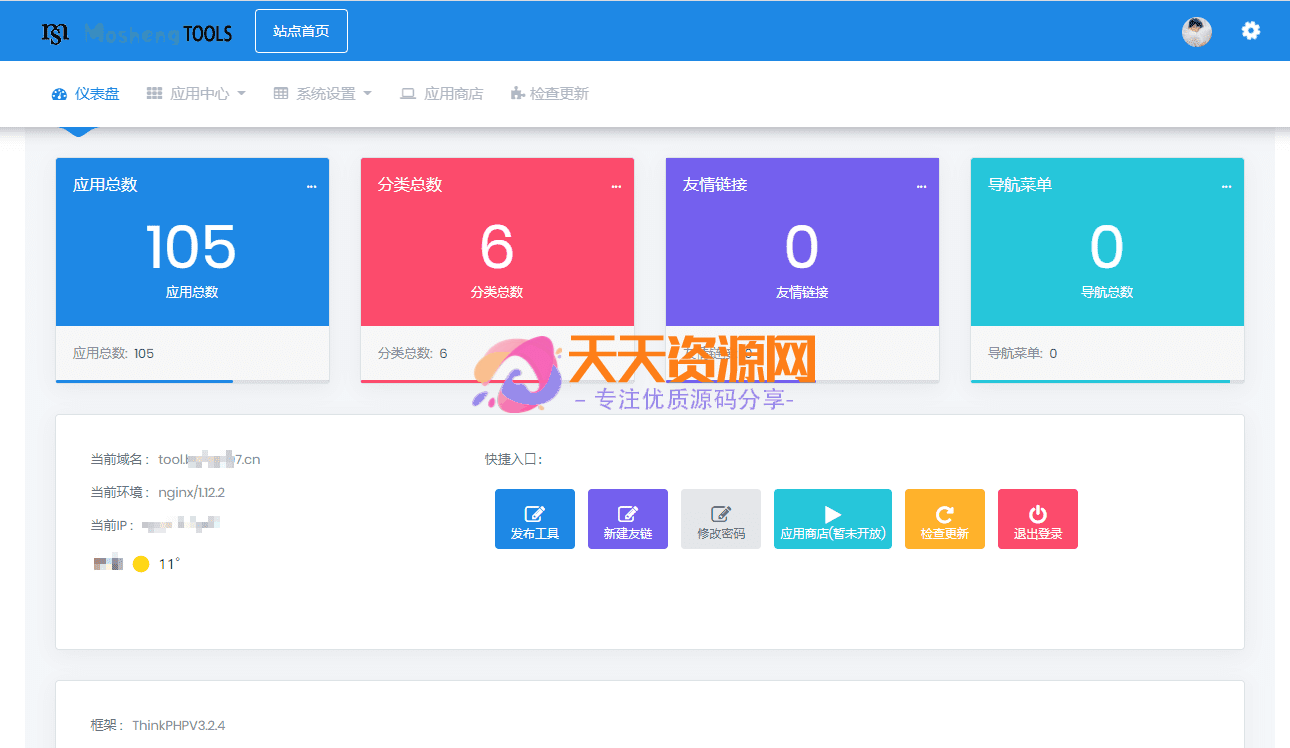
Task: Click the big 6 on the 分类总数 card
Action: tap(497, 248)
